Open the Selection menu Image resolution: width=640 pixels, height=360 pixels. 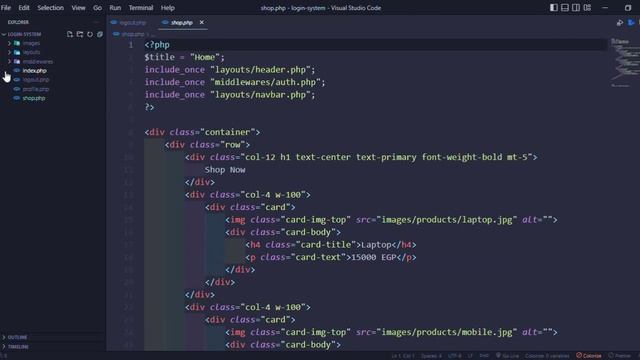[x=51, y=8]
